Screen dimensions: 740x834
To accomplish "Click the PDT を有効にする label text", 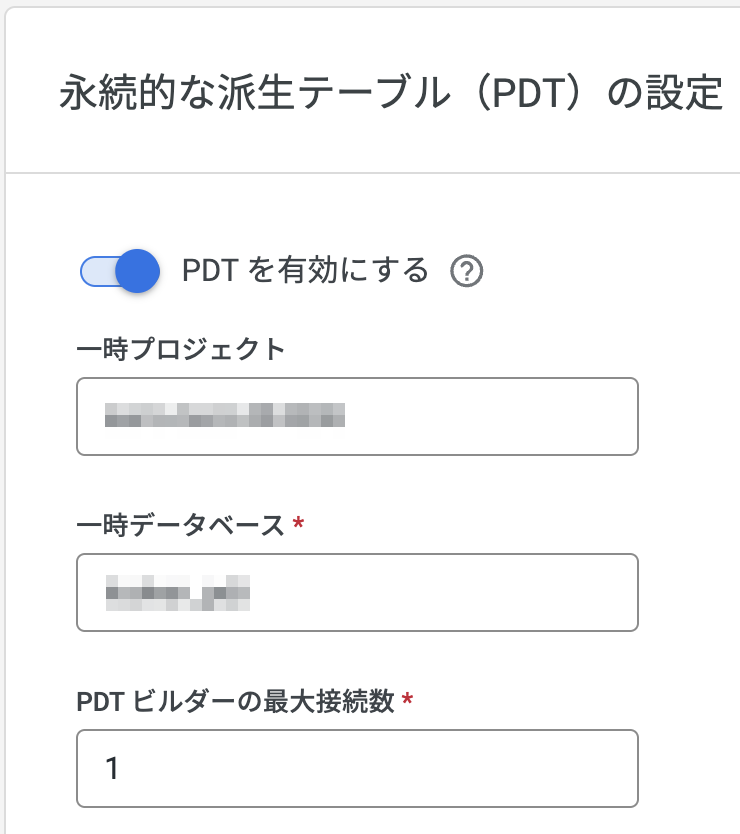I will click(305, 270).
